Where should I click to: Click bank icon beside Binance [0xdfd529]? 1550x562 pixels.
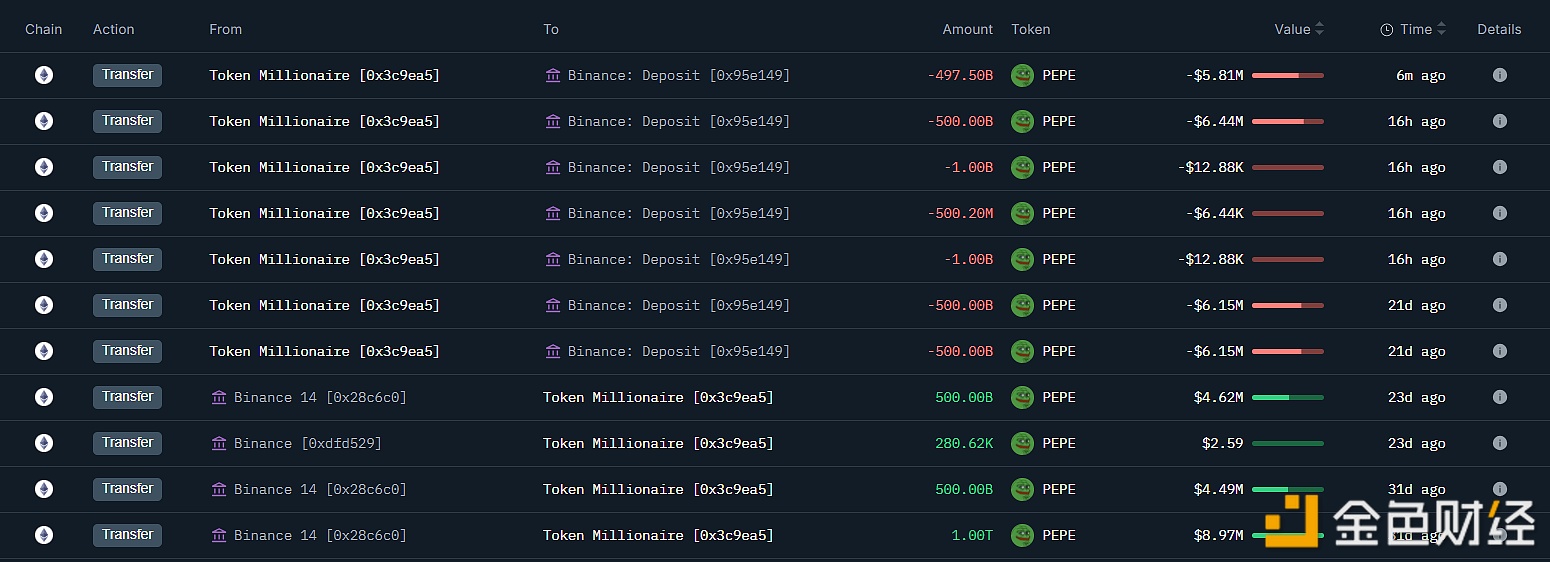pyautogui.click(x=219, y=443)
